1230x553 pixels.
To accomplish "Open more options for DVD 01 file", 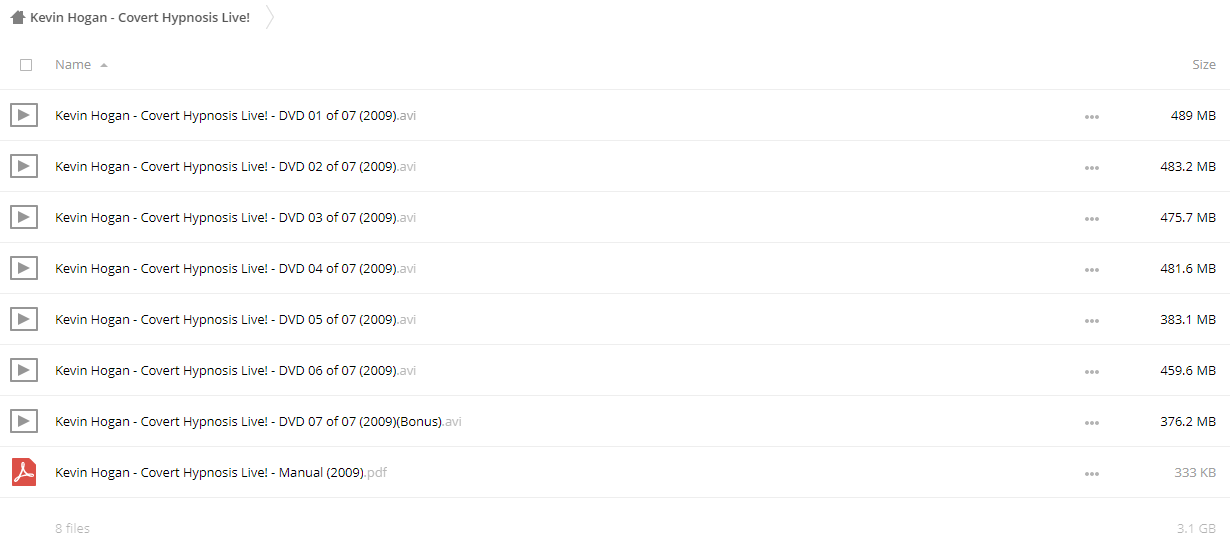I will click(x=1091, y=117).
